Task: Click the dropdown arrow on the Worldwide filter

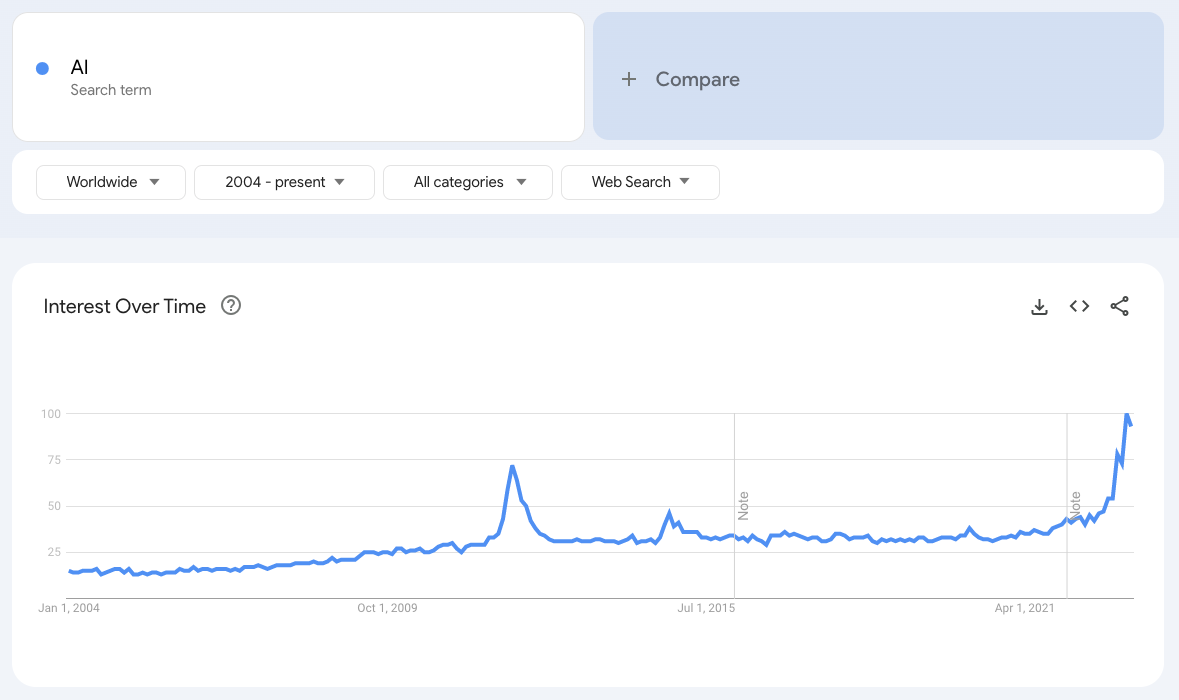Action: (x=155, y=182)
